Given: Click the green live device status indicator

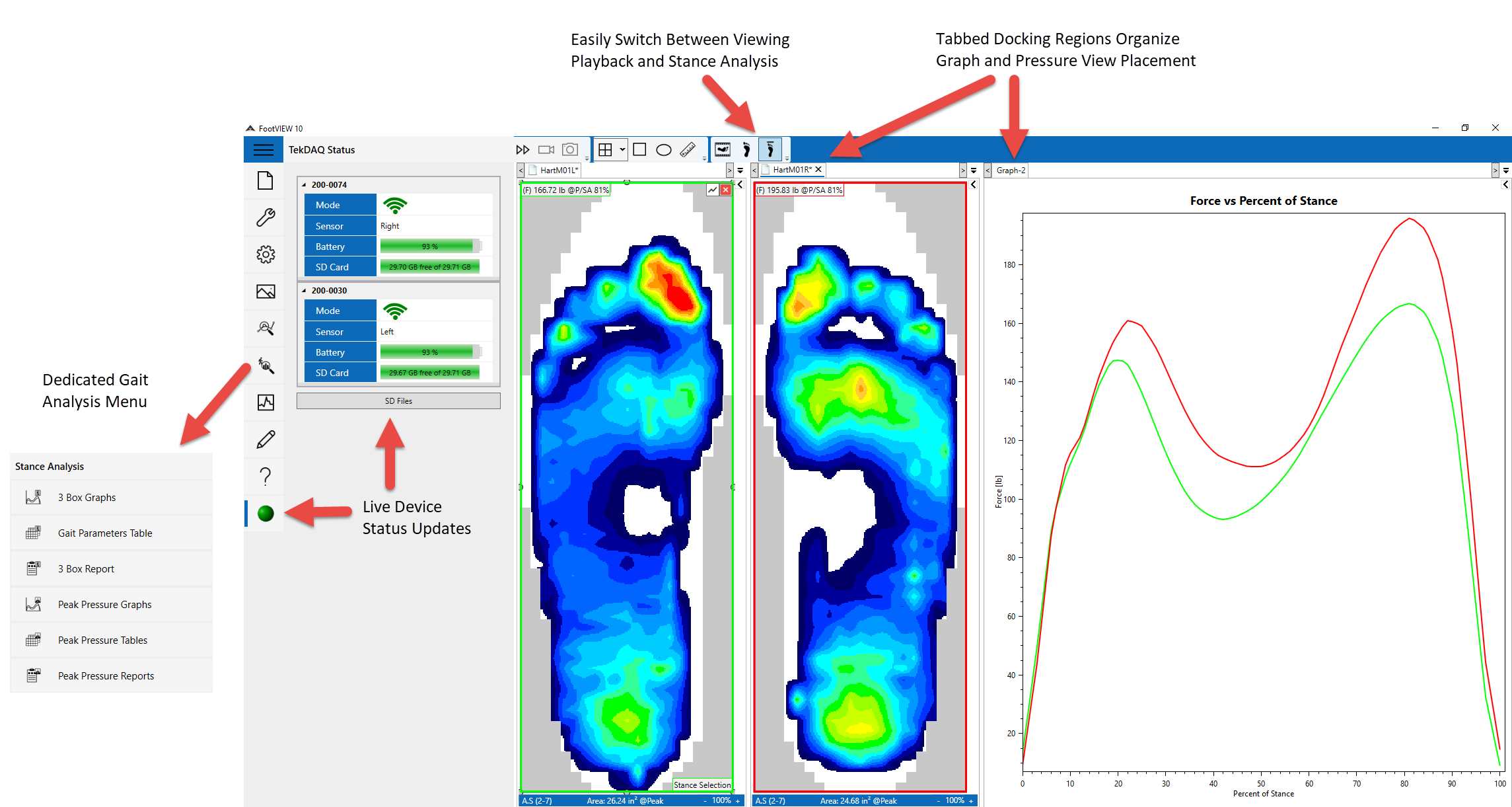Looking at the screenshot, I should point(265,514).
